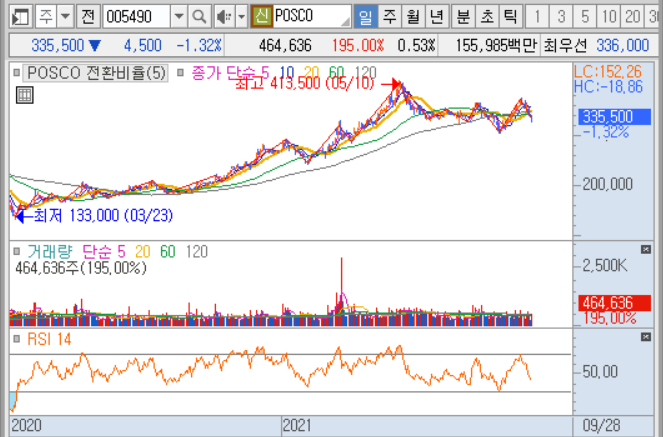Click volume 464,636 in quote bar
The height and width of the screenshot is (437, 663).
pos(285,45)
